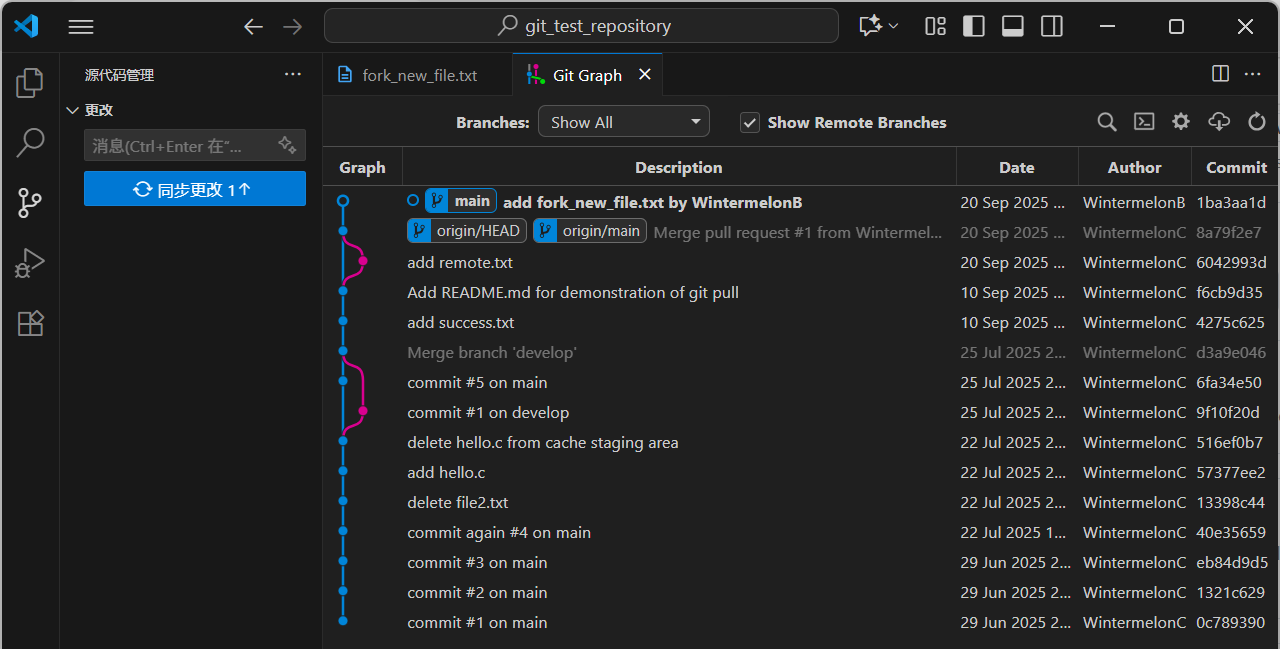Open the Extensions view
The width and height of the screenshot is (1280, 649).
30,323
